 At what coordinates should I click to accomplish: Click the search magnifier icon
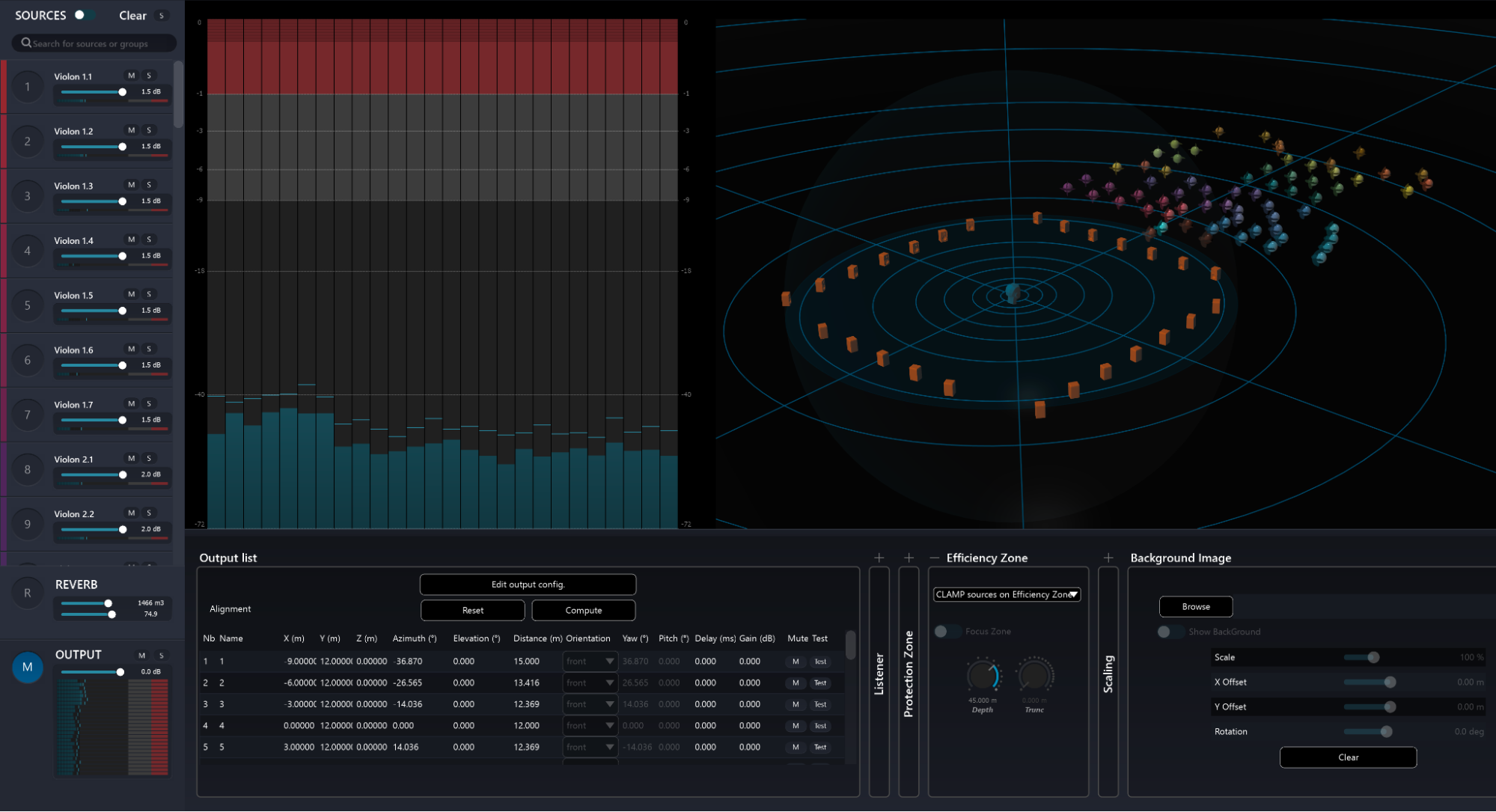click(x=26, y=43)
